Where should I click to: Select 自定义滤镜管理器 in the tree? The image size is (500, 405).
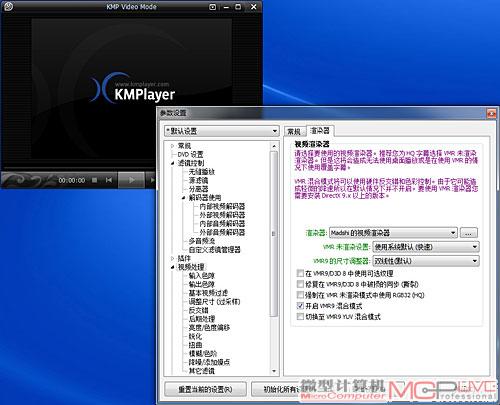(x=214, y=250)
